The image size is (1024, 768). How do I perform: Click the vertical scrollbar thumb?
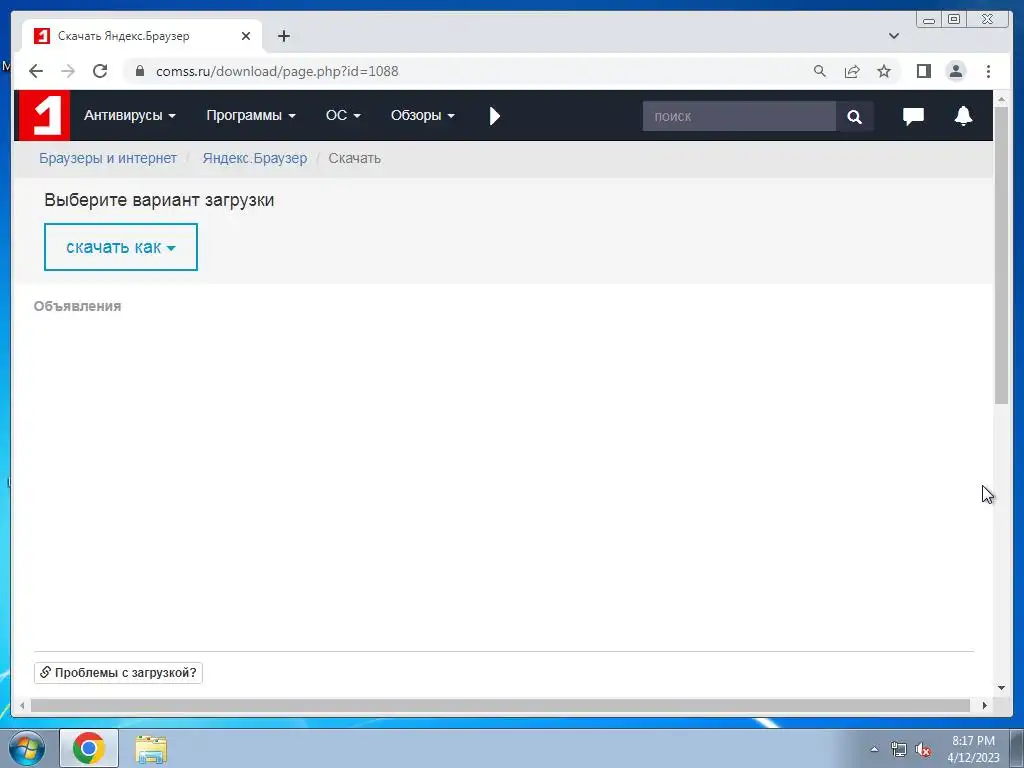click(1002, 255)
